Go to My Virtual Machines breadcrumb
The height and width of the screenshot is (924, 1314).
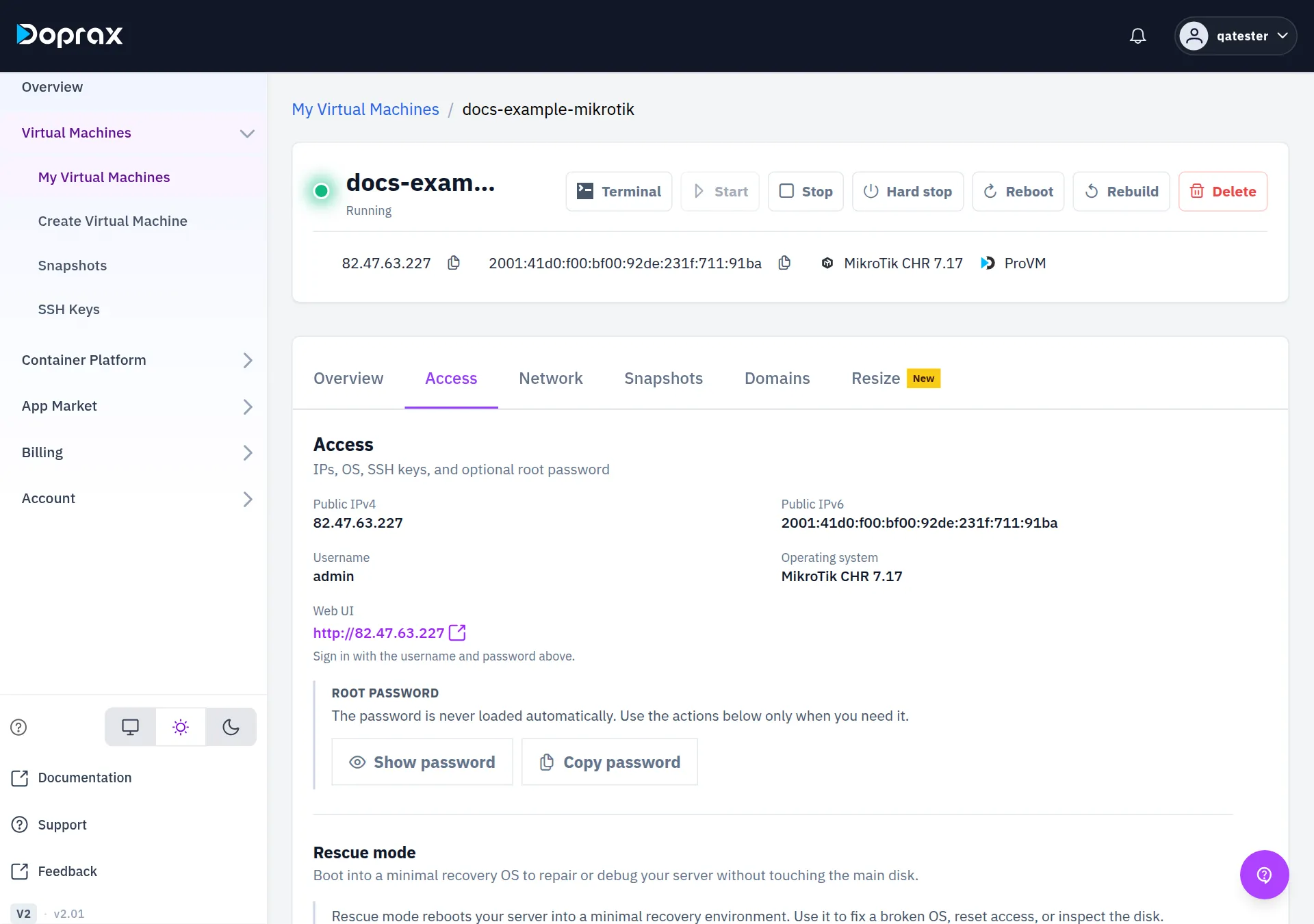[365, 110]
